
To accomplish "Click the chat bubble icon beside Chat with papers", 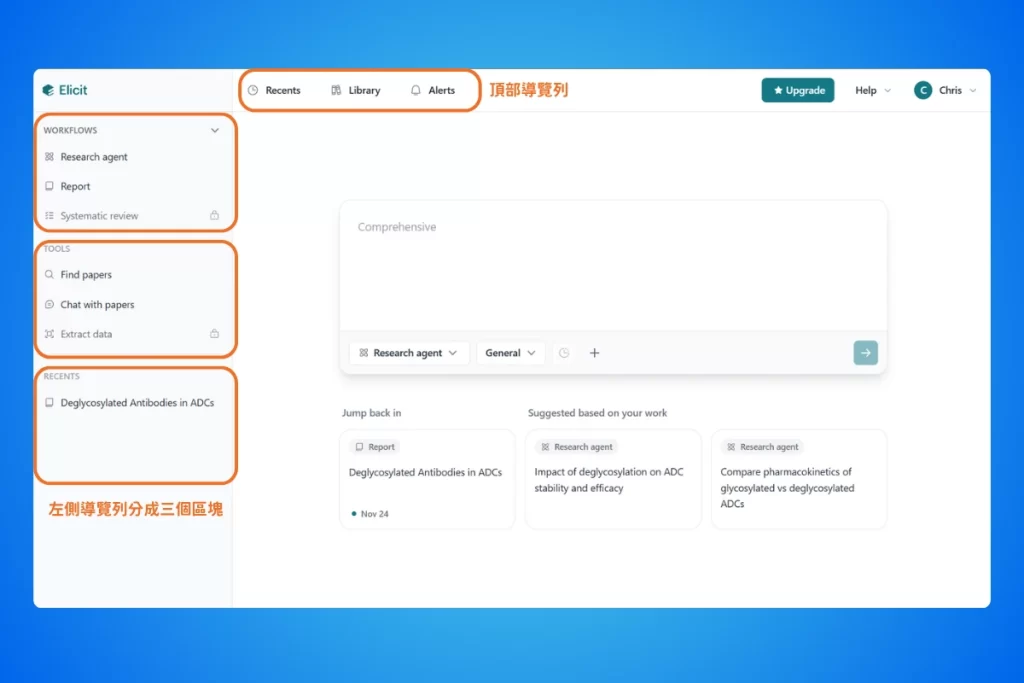I will point(50,304).
